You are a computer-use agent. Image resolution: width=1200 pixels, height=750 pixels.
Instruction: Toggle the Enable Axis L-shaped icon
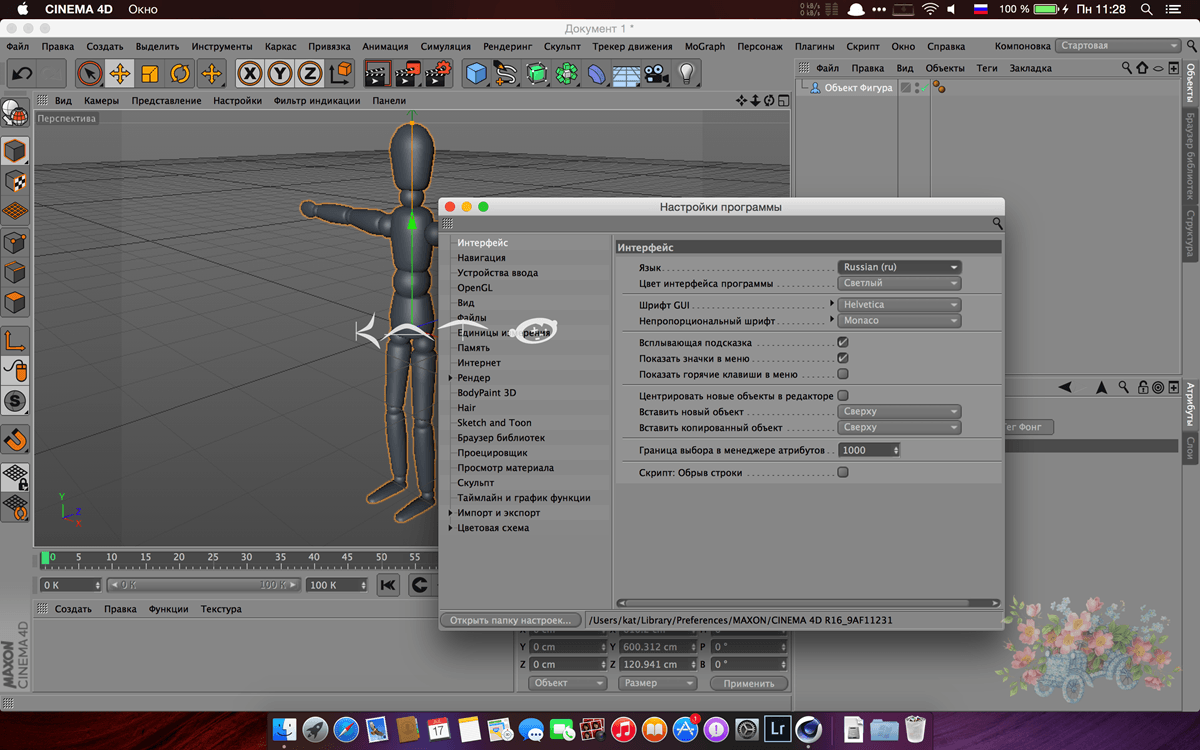point(15,341)
